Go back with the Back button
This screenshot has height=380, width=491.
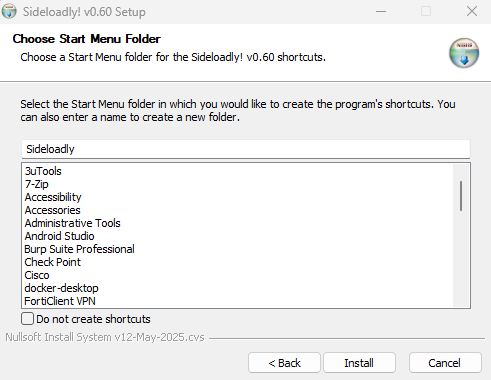(284, 363)
